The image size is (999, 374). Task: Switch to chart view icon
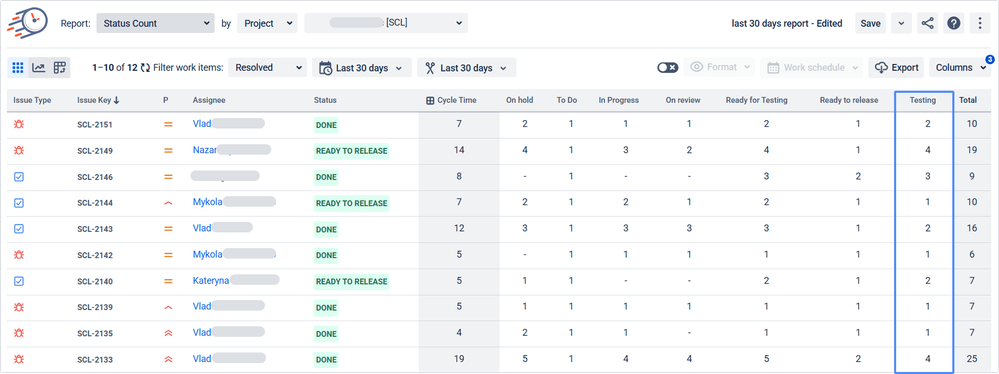tap(39, 68)
